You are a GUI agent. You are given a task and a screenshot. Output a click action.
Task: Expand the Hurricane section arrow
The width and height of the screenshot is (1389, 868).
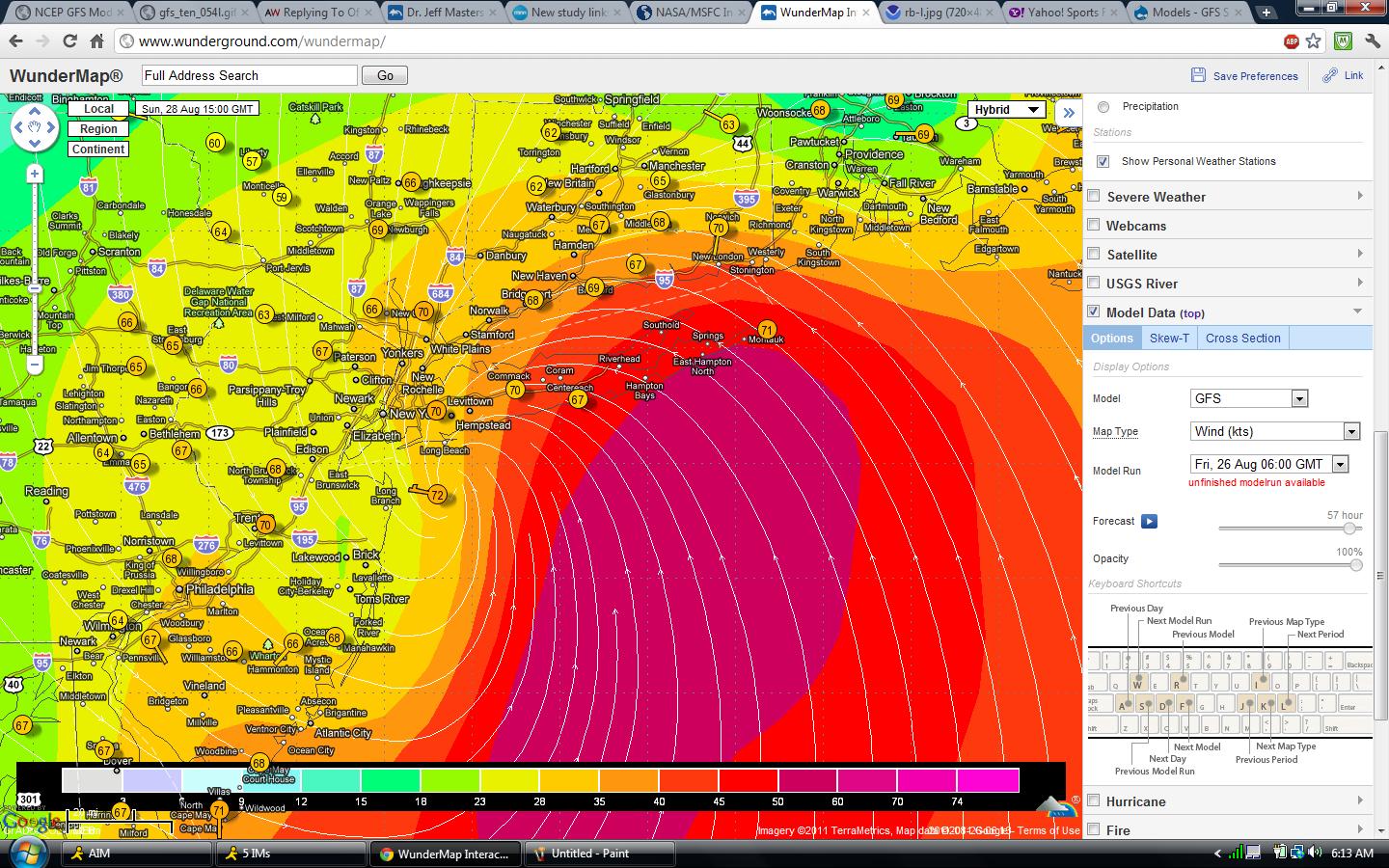(x=1360, y=800)
